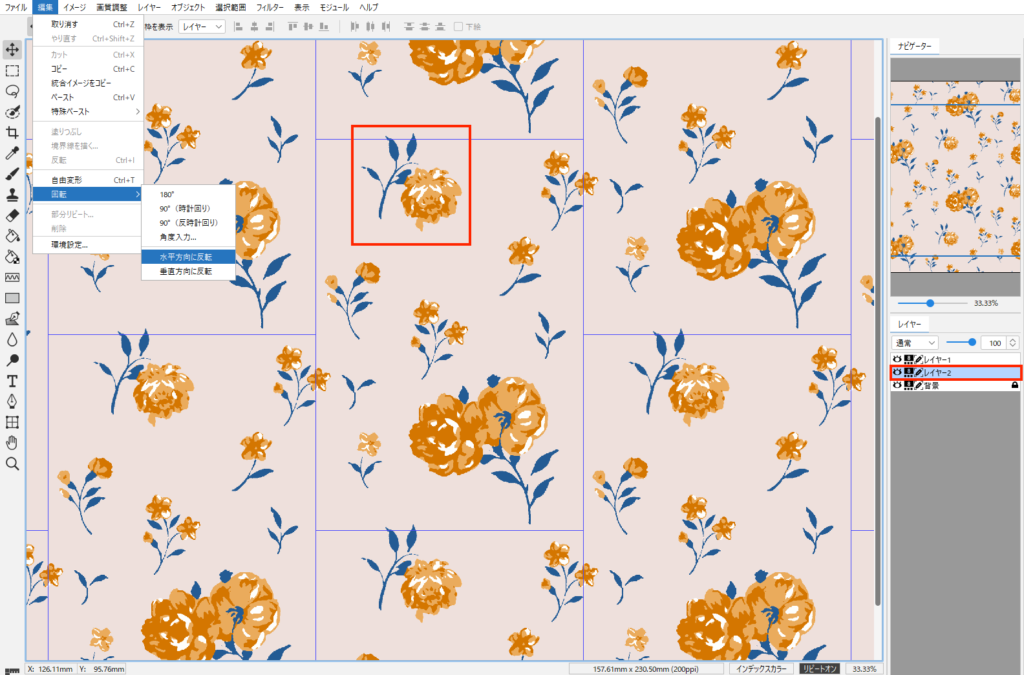Click the pencil icon on レイヤー2

point(918,373)
